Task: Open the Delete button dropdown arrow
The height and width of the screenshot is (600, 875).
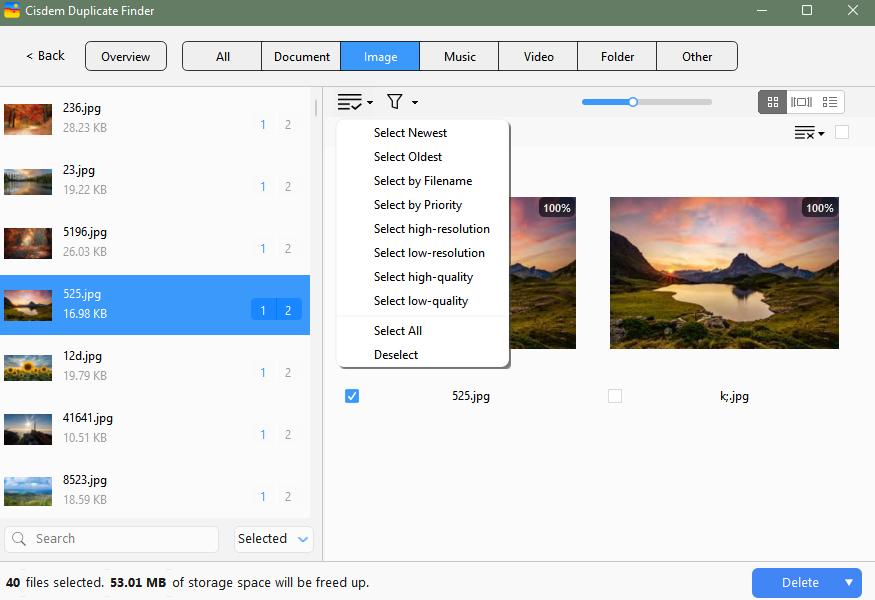Action: tap(847, 582)
